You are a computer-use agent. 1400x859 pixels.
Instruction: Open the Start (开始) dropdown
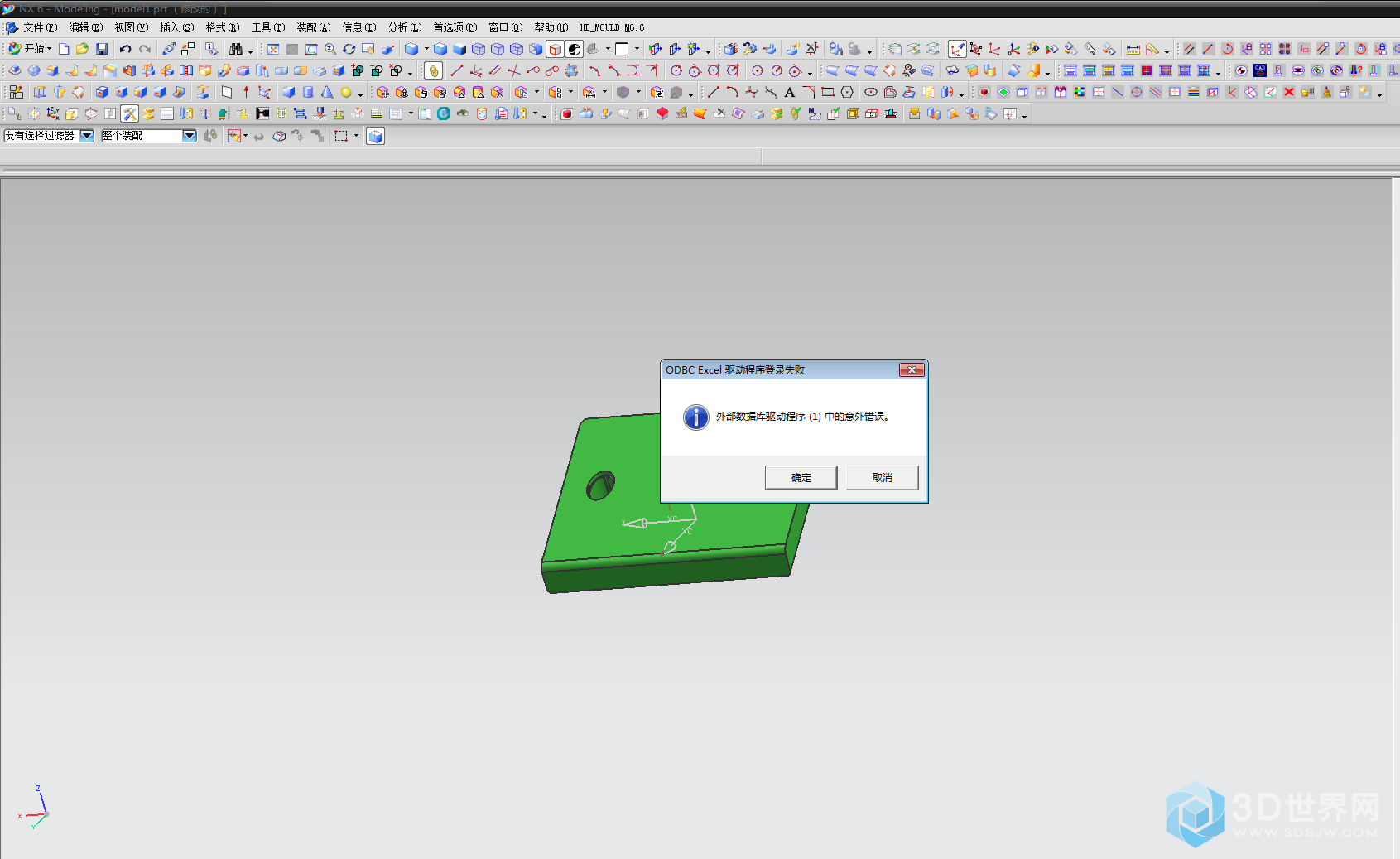(x=31, y=49)
